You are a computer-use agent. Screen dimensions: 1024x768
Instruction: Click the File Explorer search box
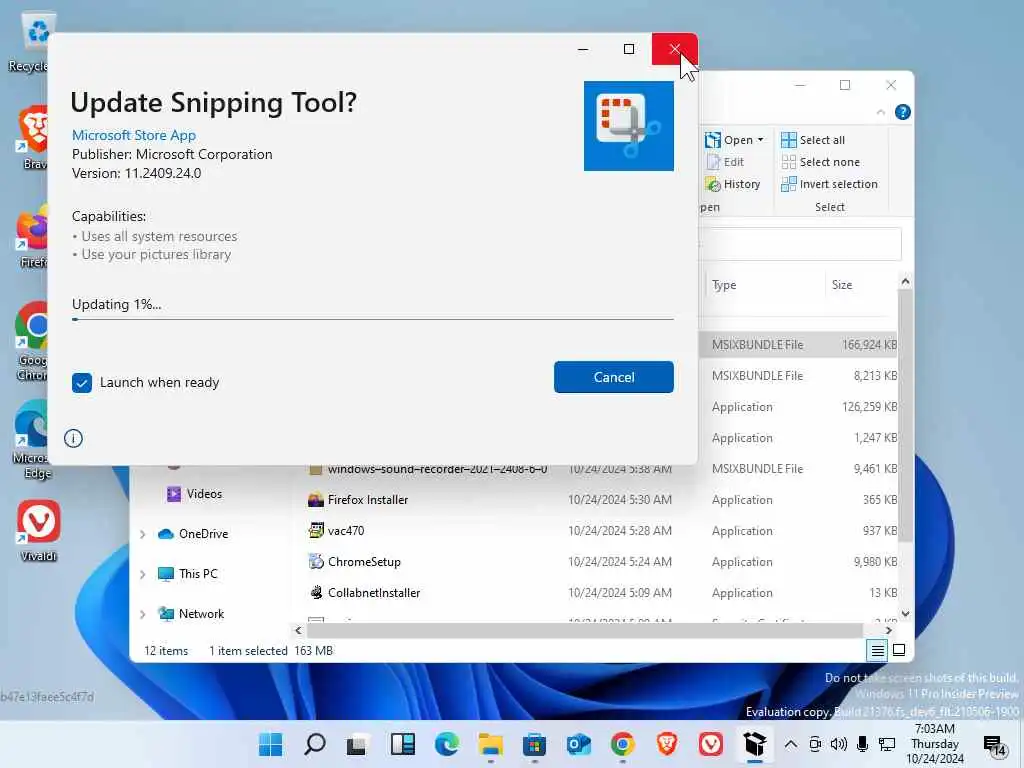[x=800, y=244]
